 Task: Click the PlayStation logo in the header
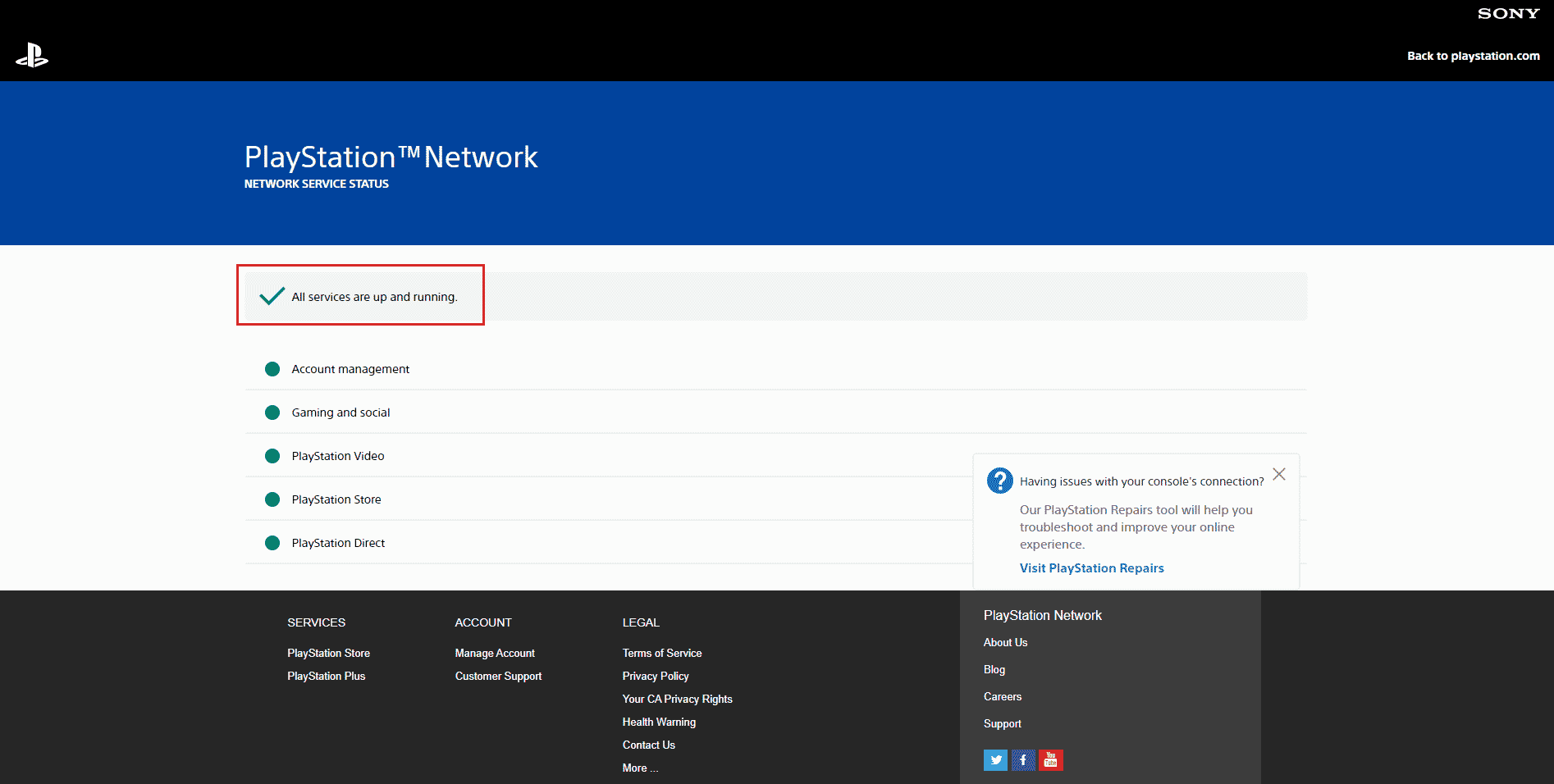pos(32,55)
